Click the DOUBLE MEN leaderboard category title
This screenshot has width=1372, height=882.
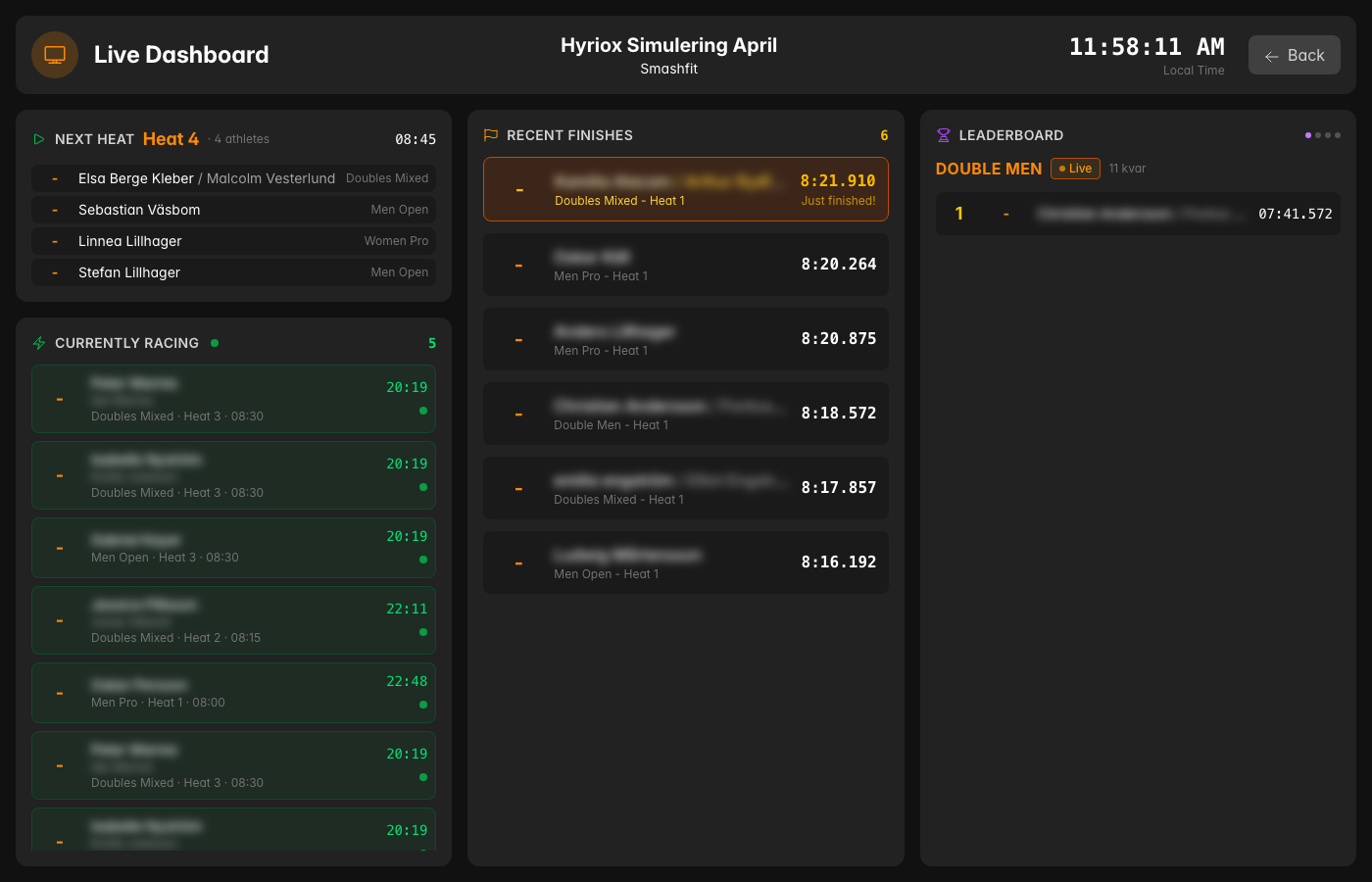pyautogui.click(x=988, y=169)
